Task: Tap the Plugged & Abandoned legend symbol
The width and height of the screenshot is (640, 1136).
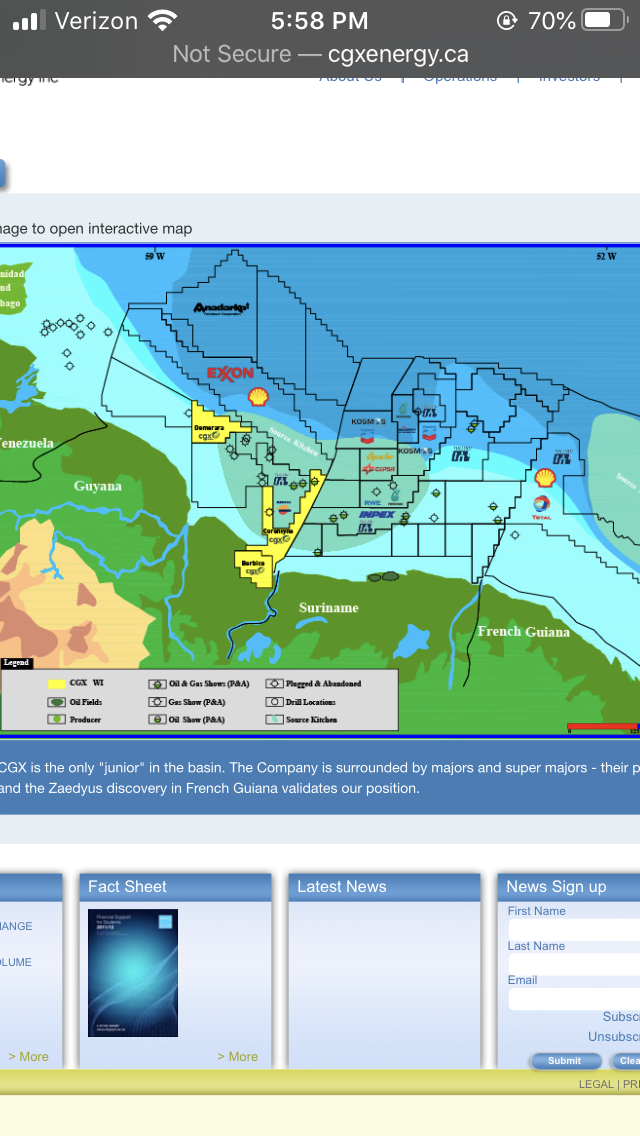Action: point(274,684)
